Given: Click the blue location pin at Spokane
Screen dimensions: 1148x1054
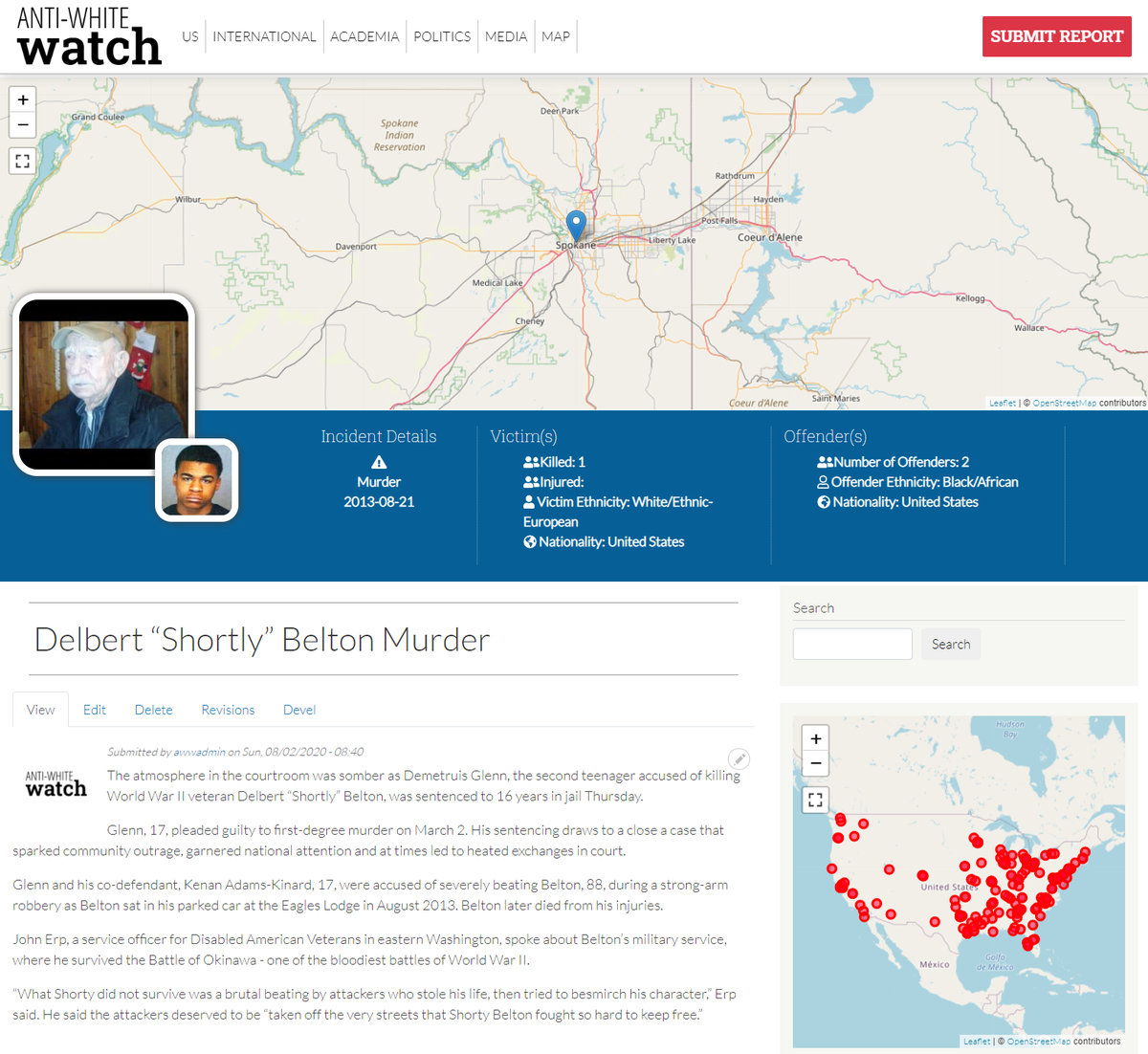Looking at the screenshot, I should [576, 227].
